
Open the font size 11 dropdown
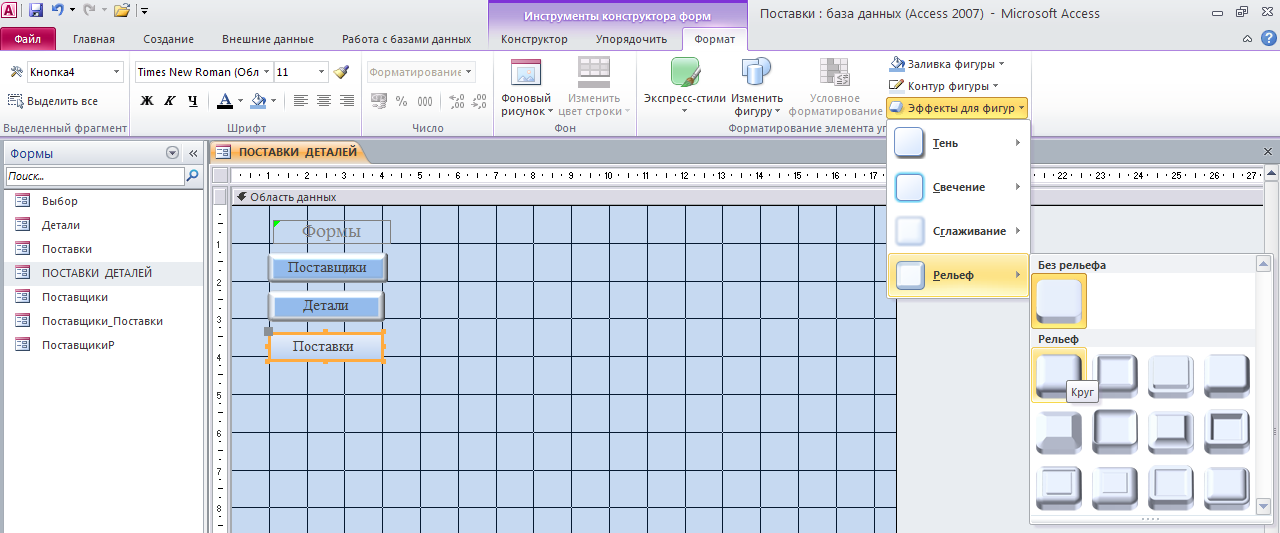[x=321, y=72]
